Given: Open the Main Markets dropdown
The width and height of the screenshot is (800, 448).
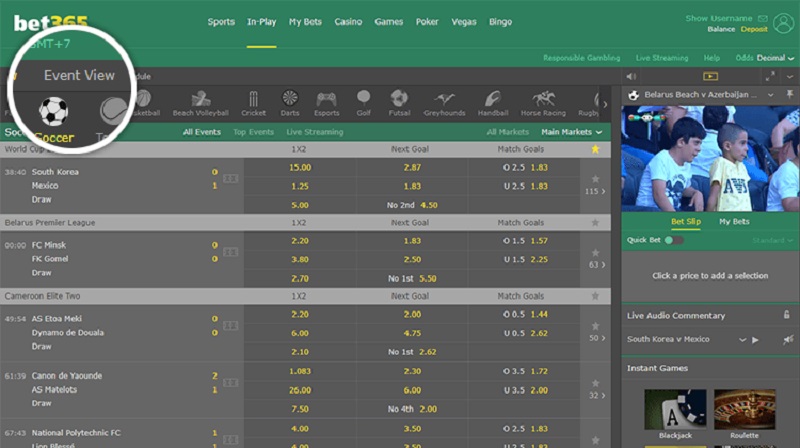Looking at the screenshot, I should 571,132.
